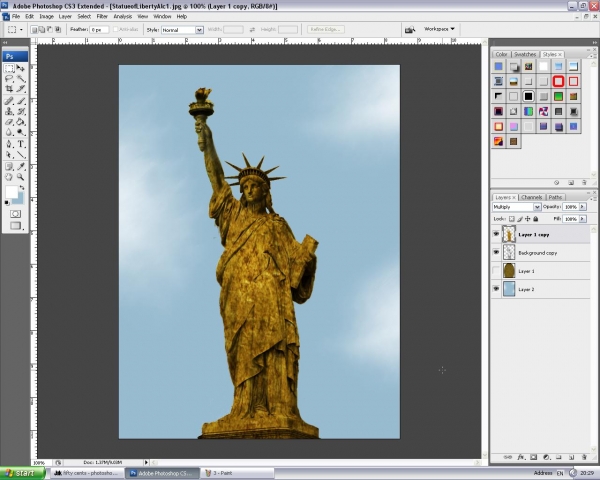
Task: Create new adjustment layer icon
Action: tap(546, 457)
